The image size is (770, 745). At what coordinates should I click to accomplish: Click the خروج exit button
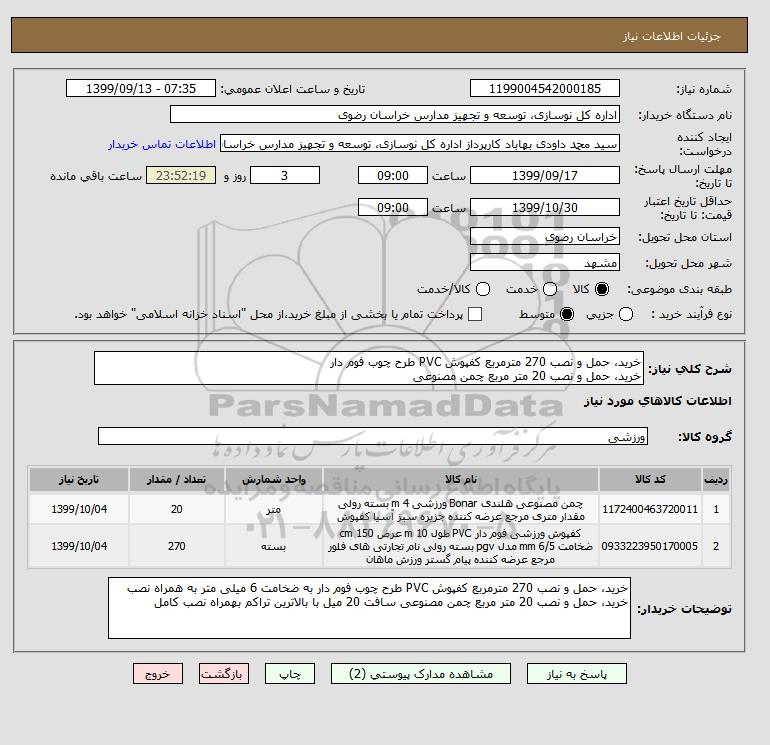[158, 674]
